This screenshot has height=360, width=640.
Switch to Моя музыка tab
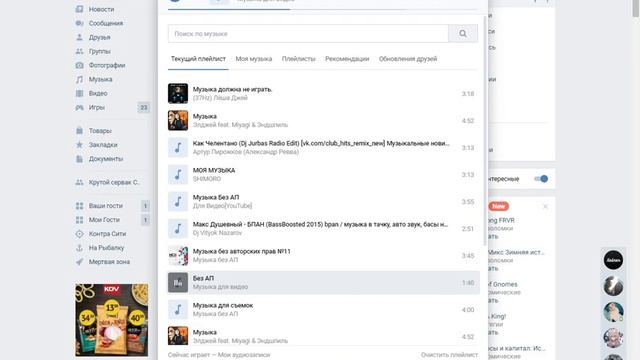[x=254, y=59]
